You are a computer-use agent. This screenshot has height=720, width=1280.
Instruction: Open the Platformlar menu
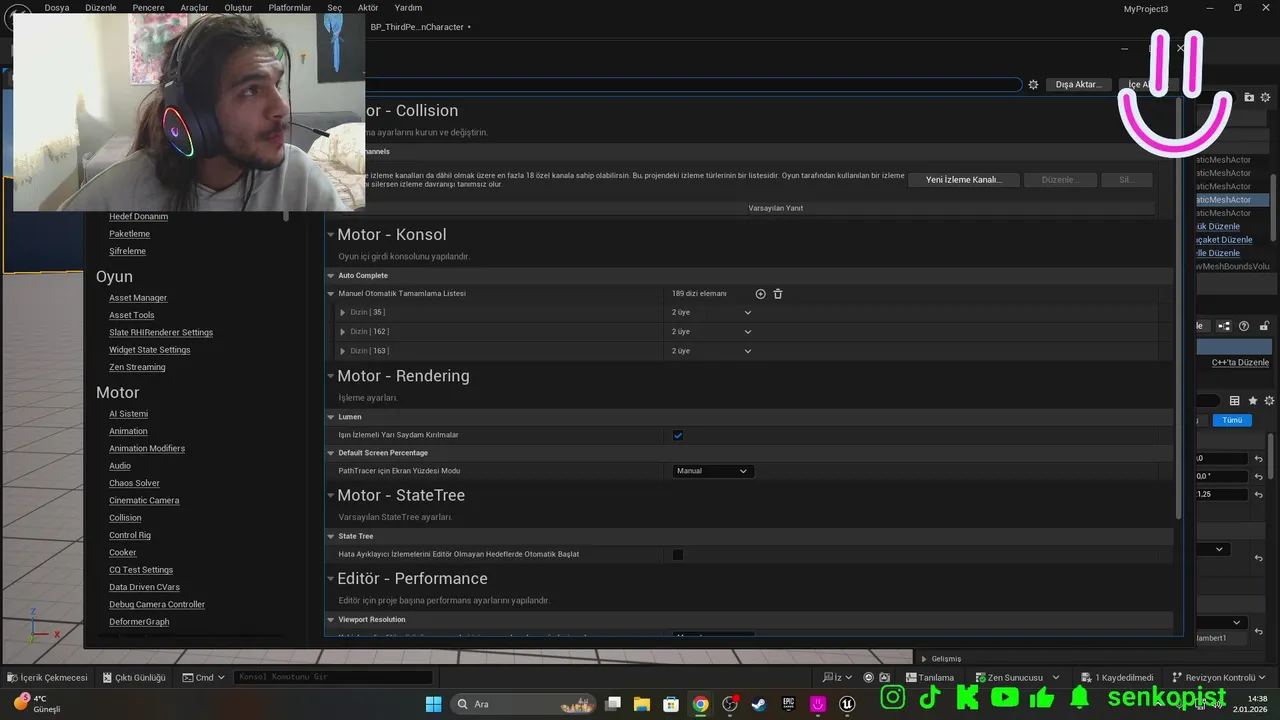pos(290,7)
